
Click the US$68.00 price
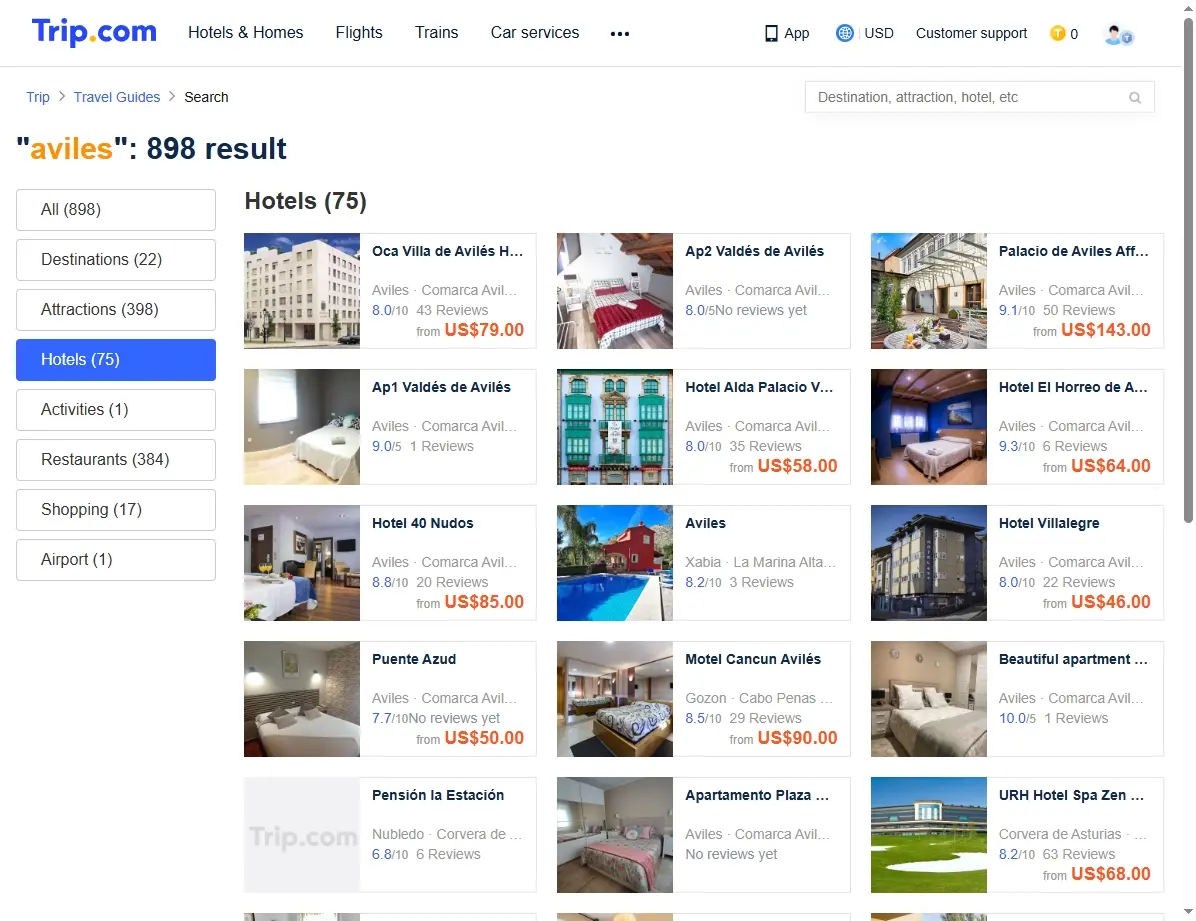tap(1111, 874)
